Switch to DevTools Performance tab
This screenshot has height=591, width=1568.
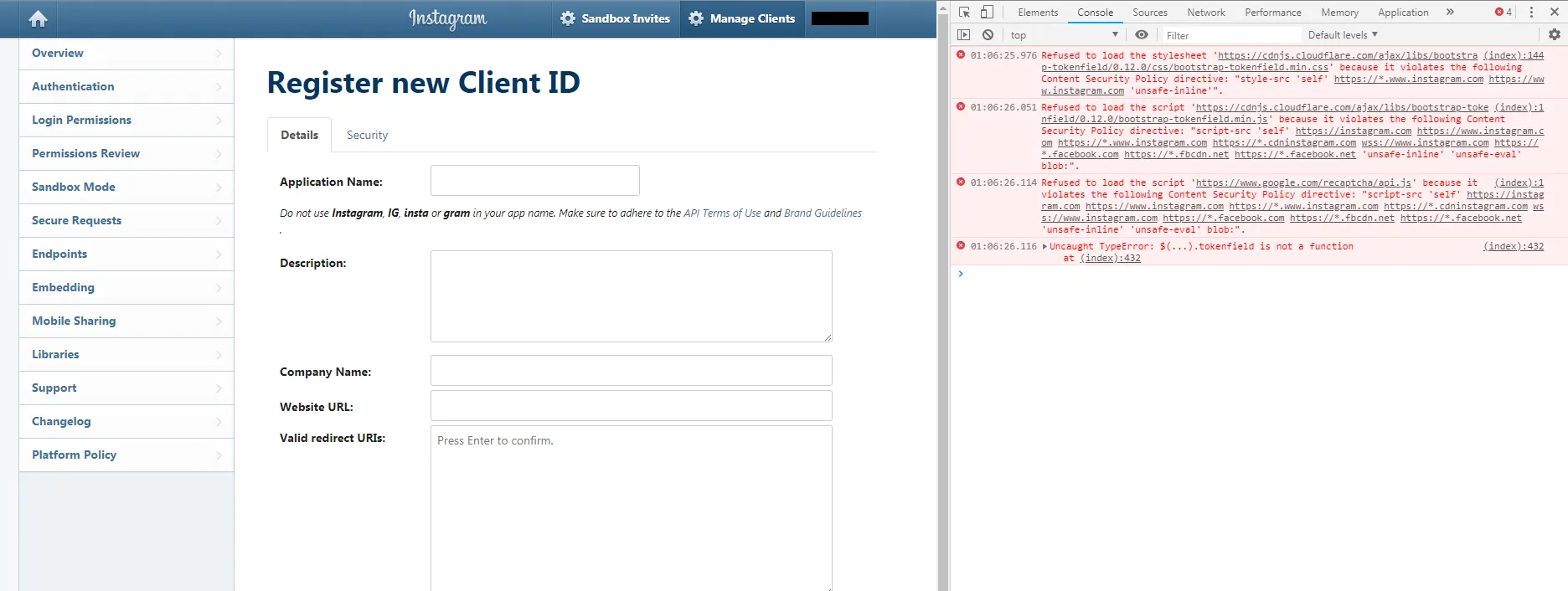click(1272, 12)
